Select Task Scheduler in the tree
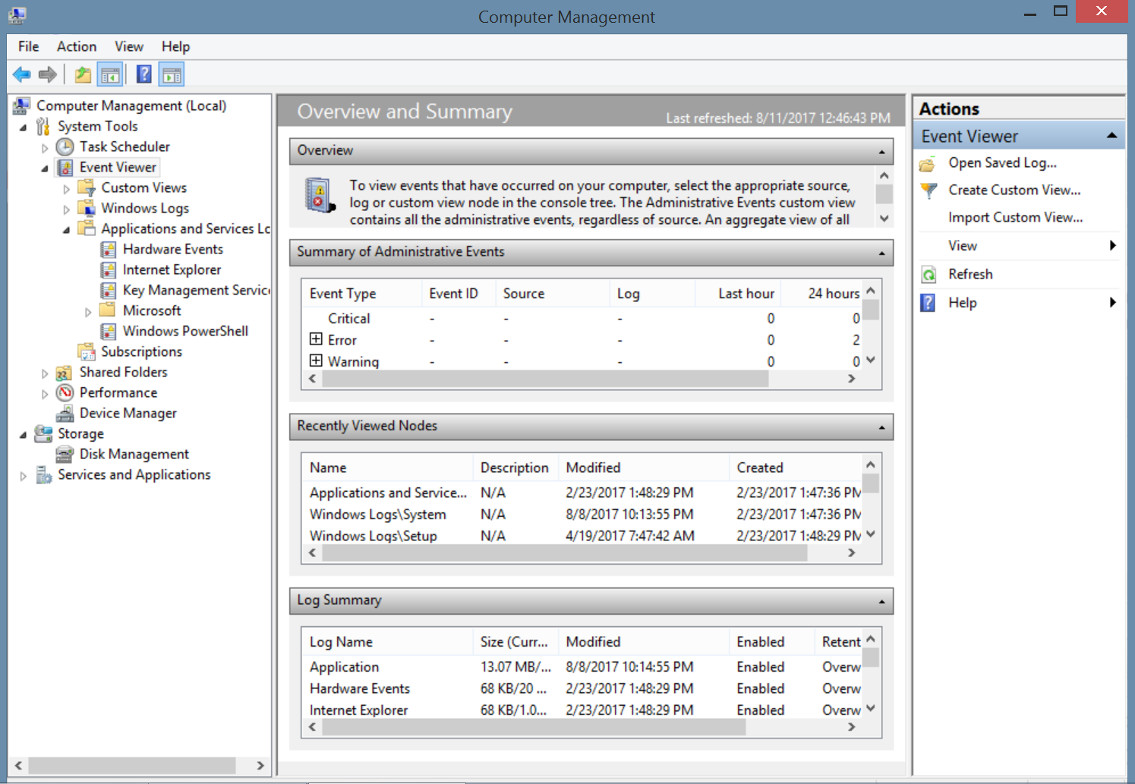The height and width of the screenshot is (784, 1135). pyautogui.click(x=124, y=147)
